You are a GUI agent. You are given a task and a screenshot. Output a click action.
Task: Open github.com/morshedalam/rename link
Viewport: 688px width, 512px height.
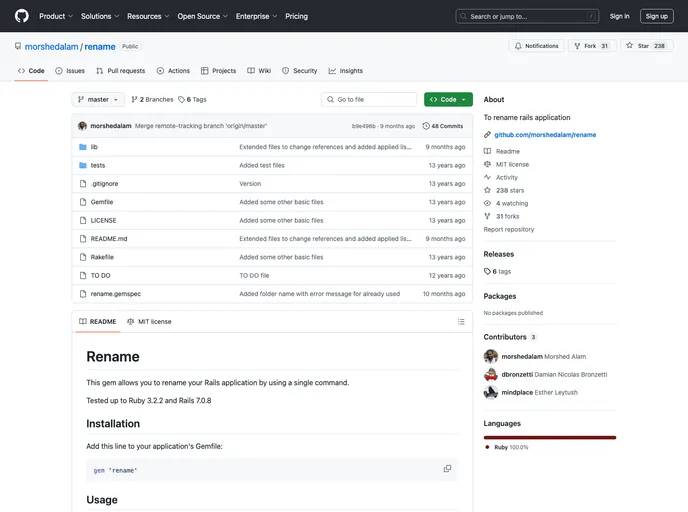545,135
